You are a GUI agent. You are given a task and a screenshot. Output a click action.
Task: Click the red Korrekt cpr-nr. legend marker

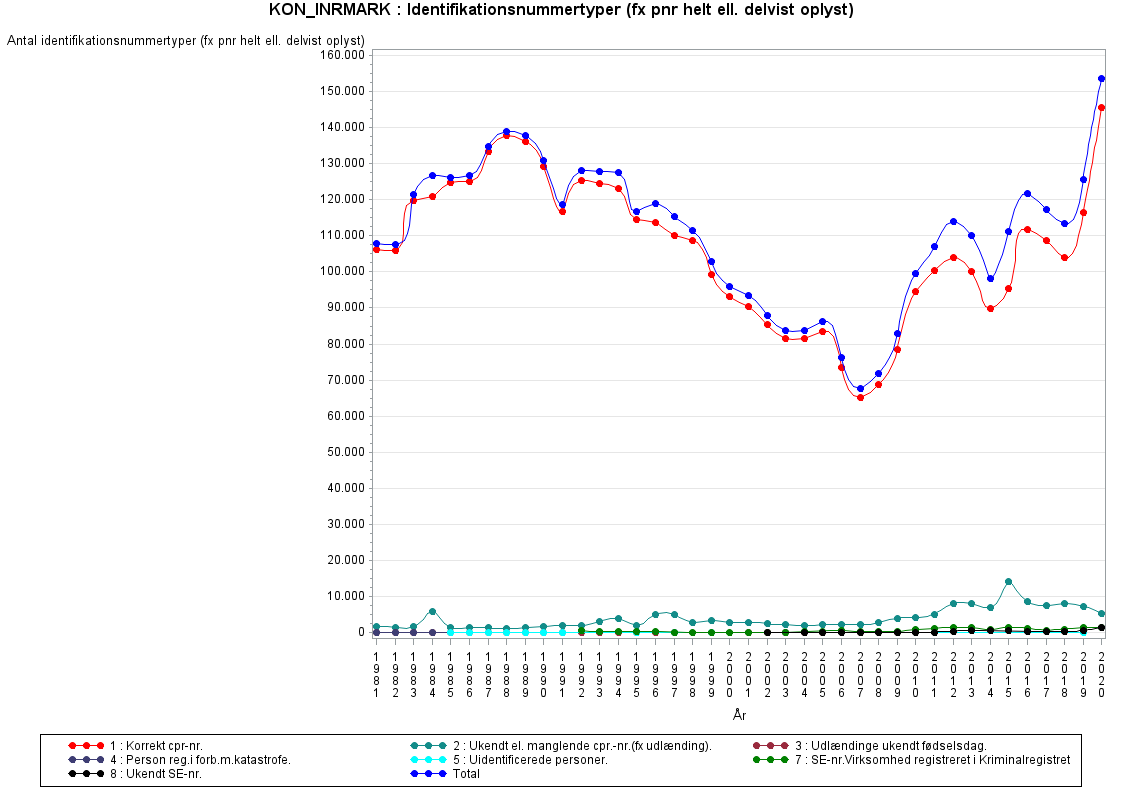click(x=87, y=746)
